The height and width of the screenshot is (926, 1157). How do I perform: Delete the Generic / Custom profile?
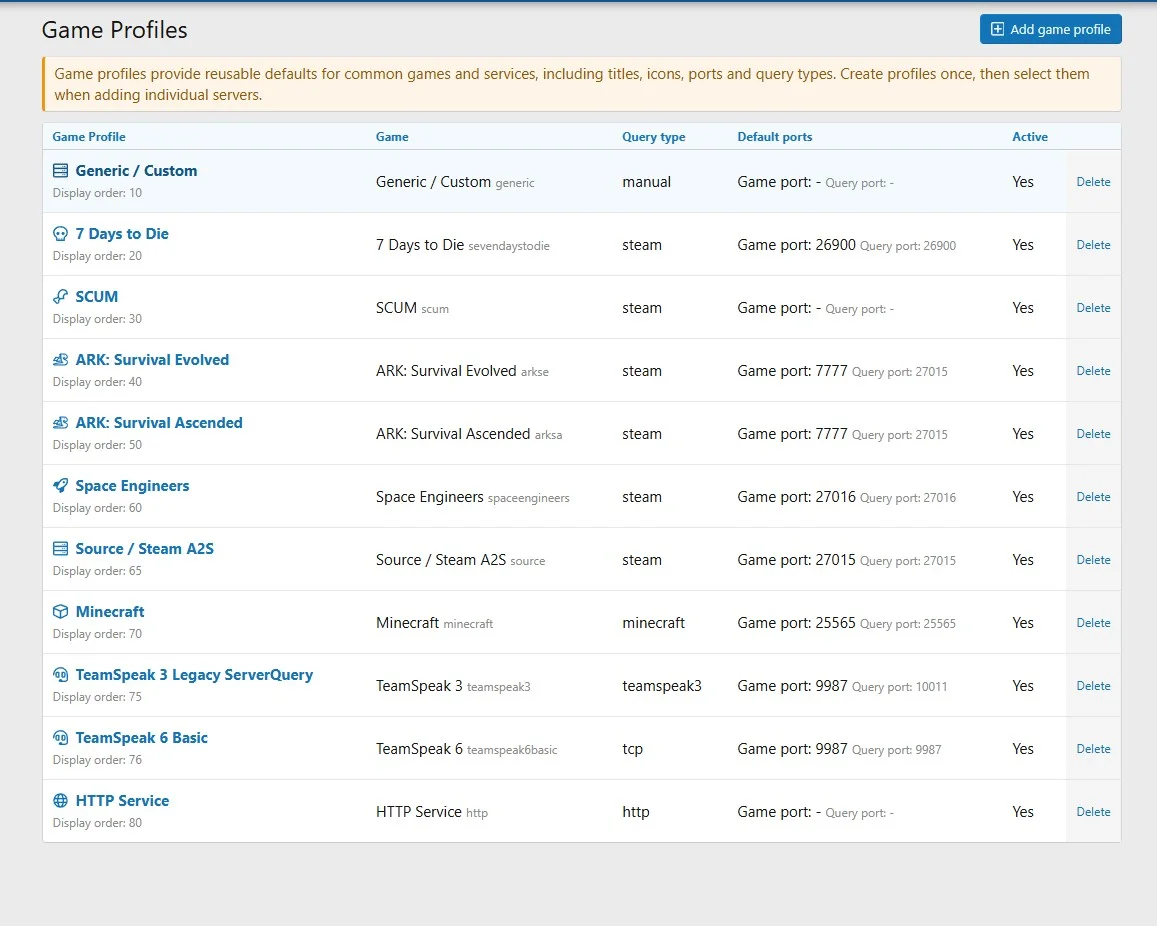[1093, 182]
